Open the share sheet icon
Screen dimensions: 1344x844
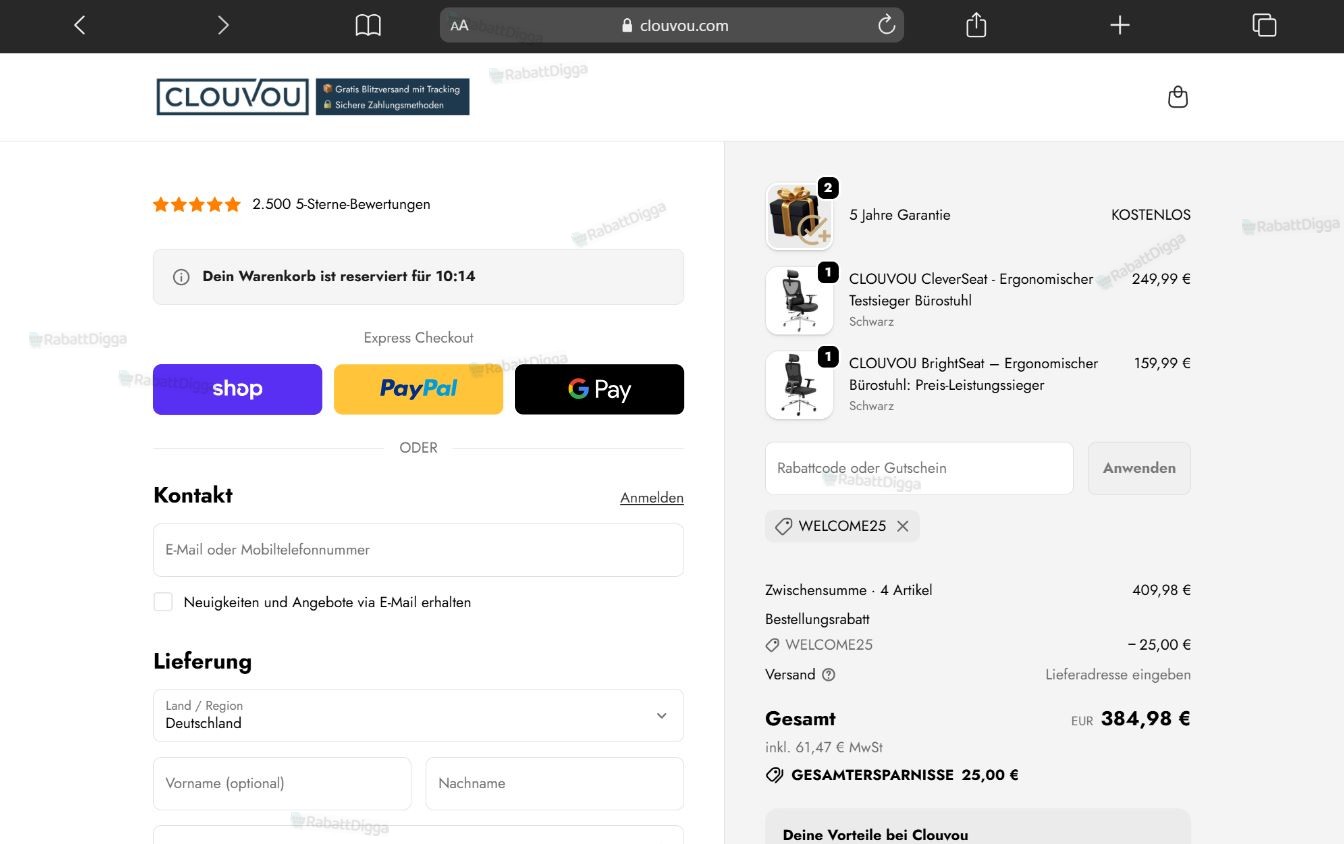976,25
